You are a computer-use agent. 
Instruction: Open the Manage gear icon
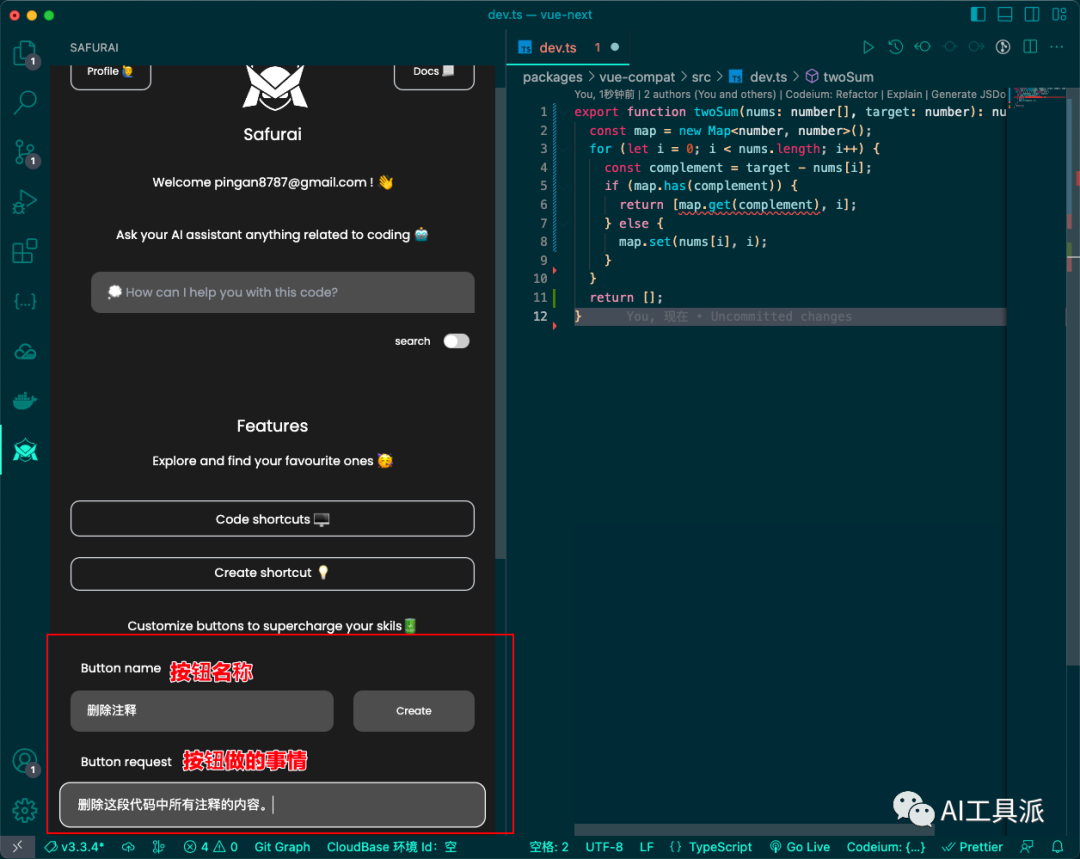tap(25, 810)
